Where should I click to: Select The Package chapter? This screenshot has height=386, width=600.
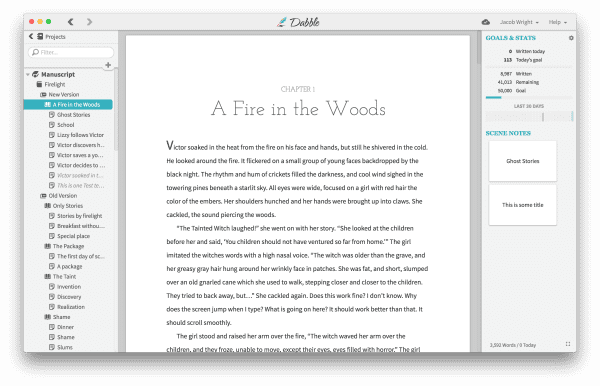pos(68,246)
